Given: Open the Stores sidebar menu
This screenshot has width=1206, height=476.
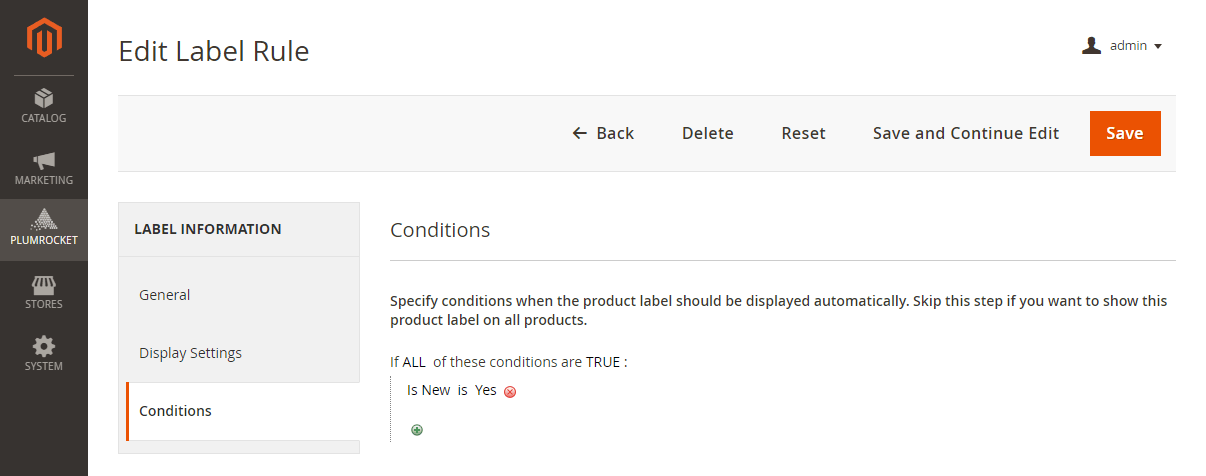Looking at the screenshot, I should coord(44,292).
